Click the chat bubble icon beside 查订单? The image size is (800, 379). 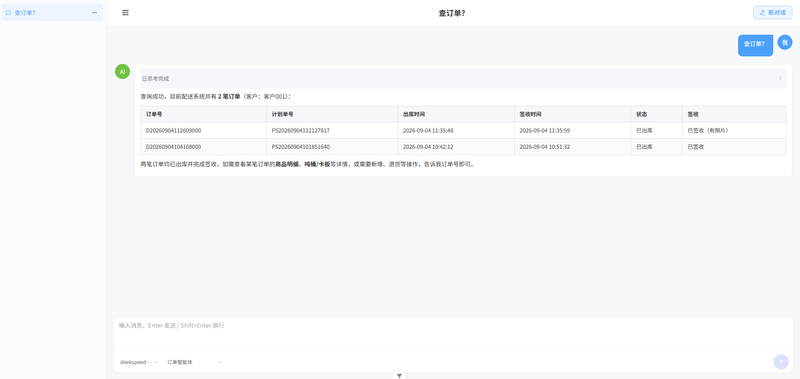pos(8,13)
